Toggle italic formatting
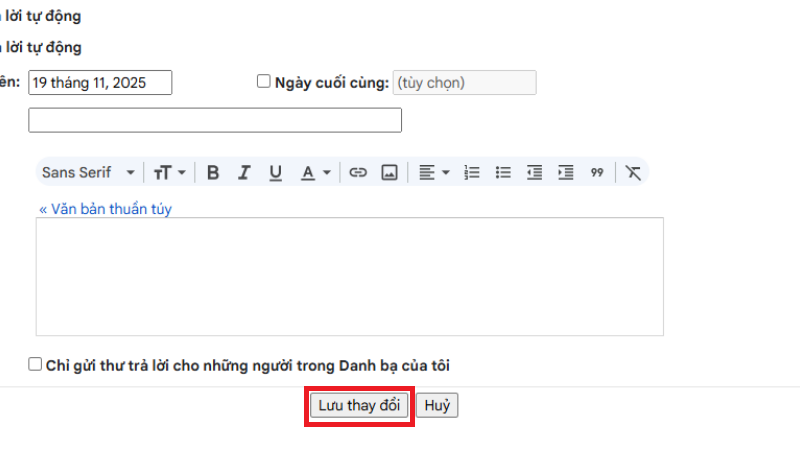 tap(244, 172)
